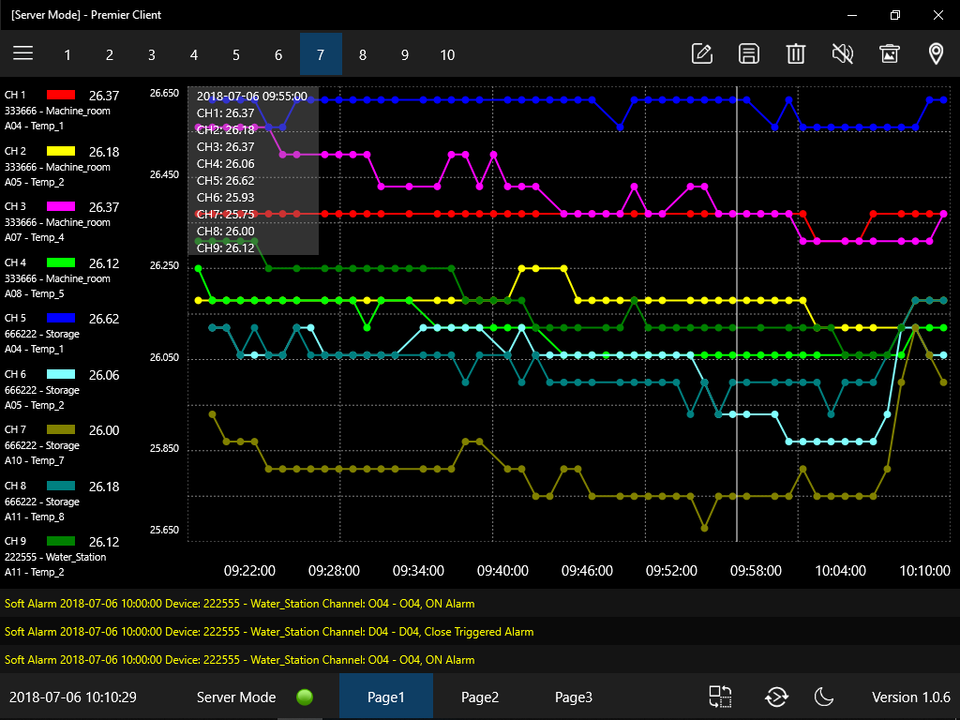960x720 pixels.
Task: Toggle night mode moon icon
Action: coord(825,697)
